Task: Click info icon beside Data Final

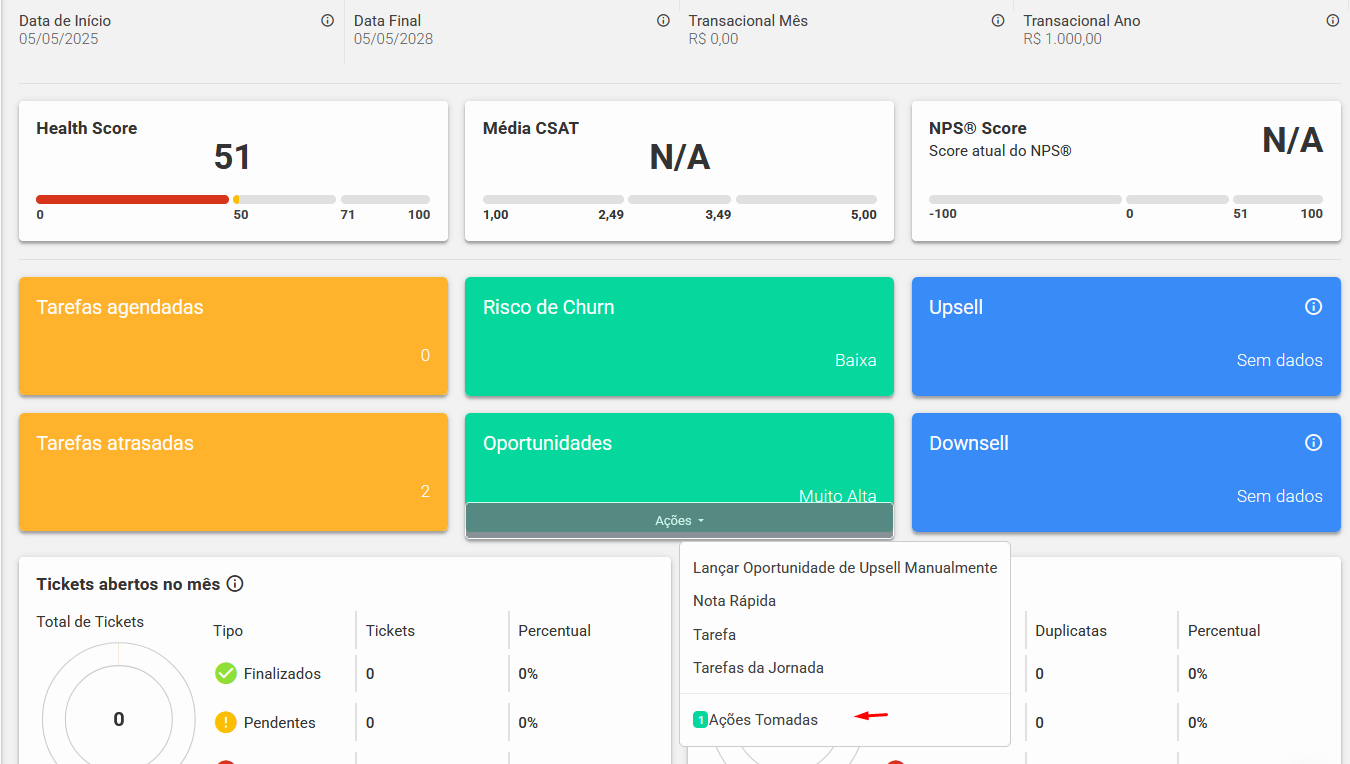Action: tap(663, 21)
